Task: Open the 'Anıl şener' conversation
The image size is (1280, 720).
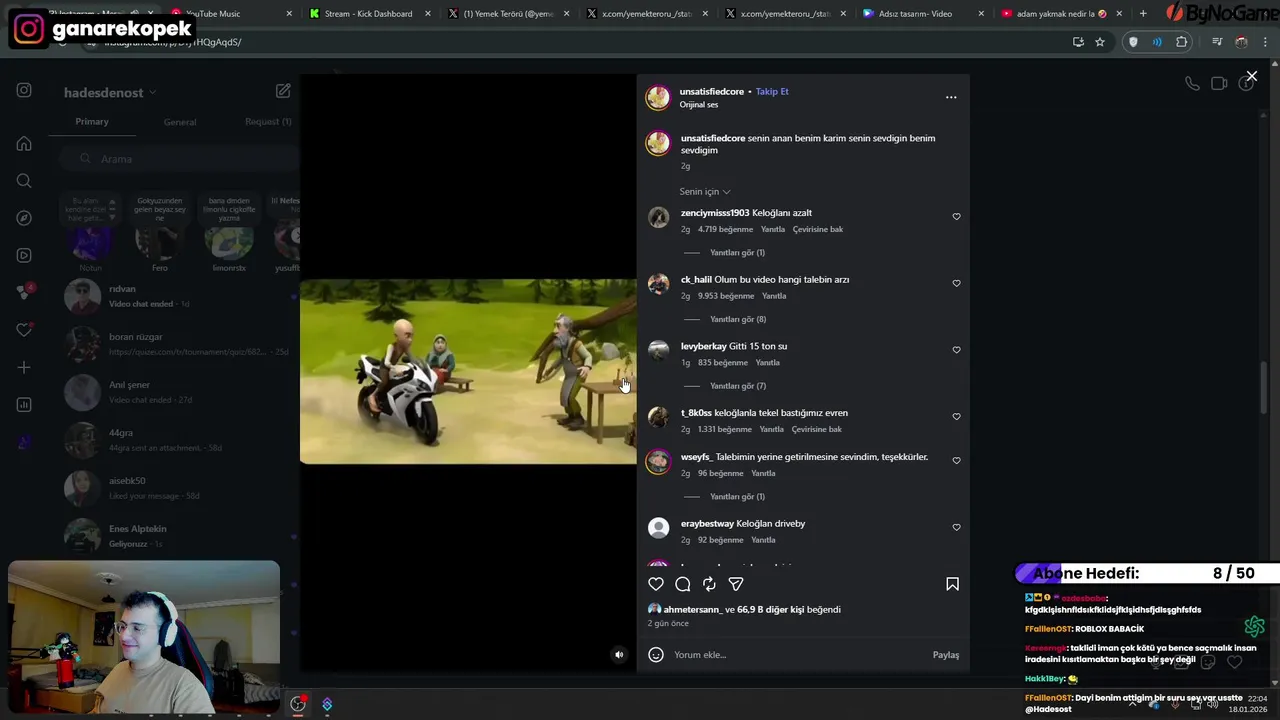Action: coord(178,392)
